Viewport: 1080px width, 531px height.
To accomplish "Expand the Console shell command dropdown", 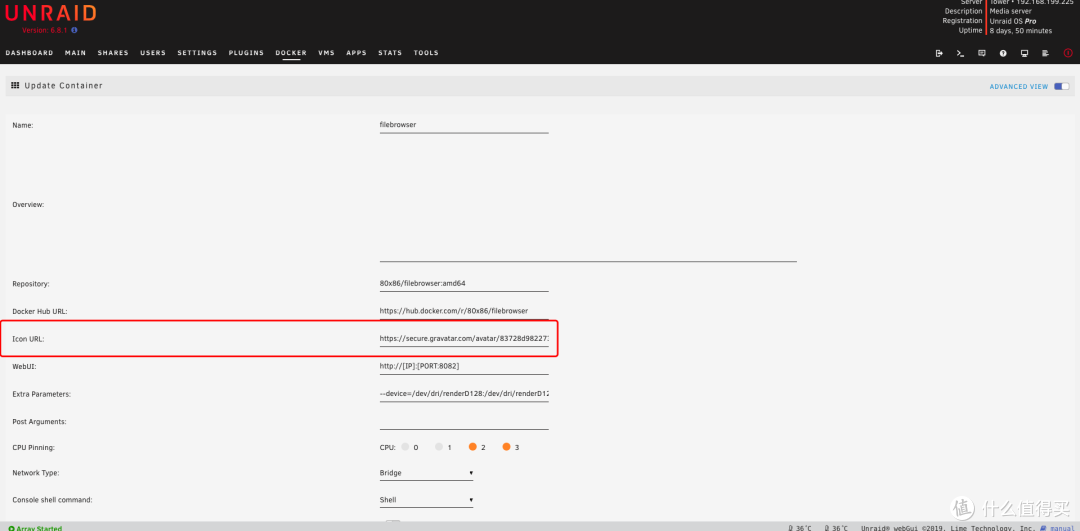I will click(x=426, y=500).
